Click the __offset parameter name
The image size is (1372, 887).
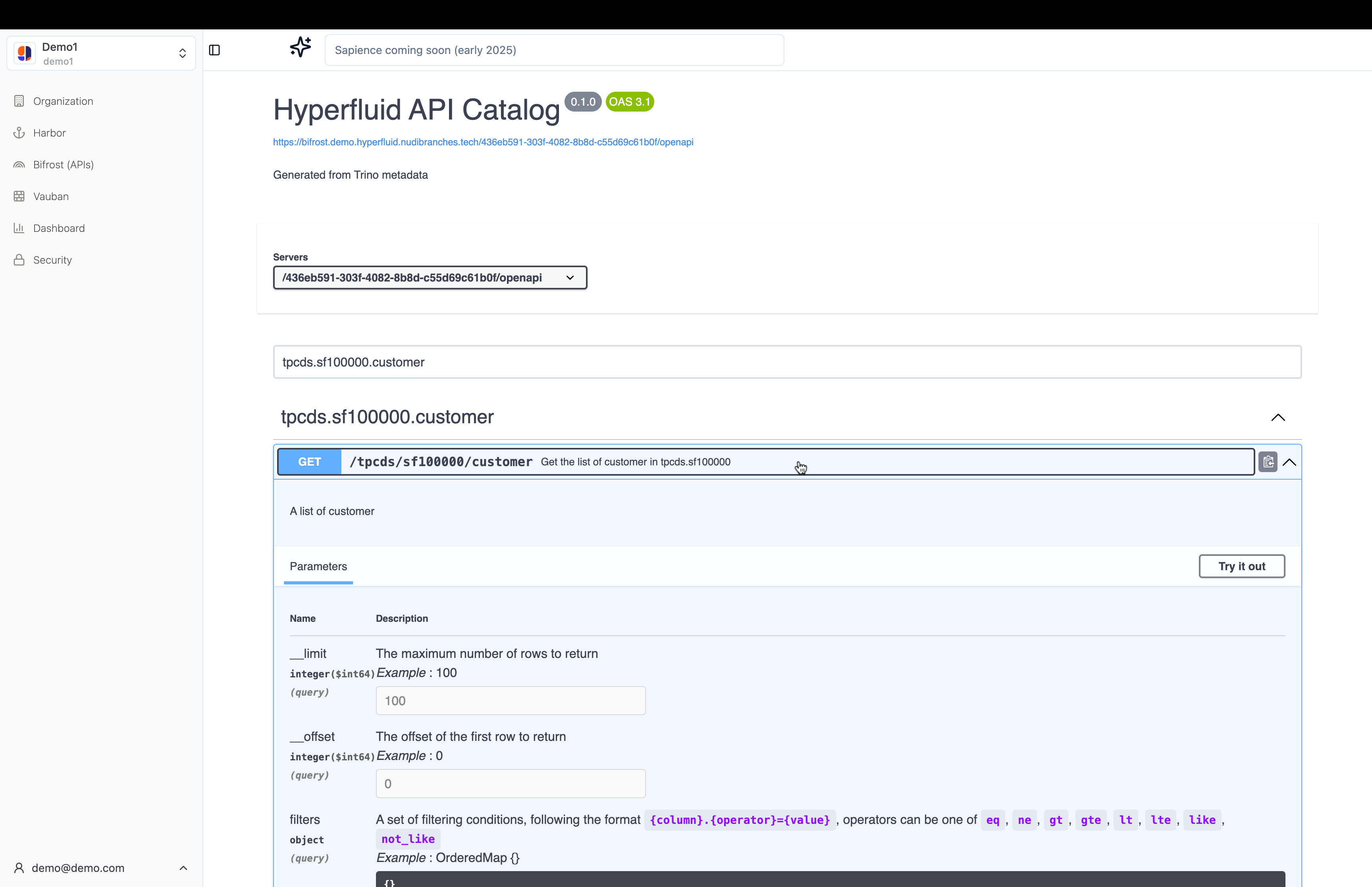coord(312,737)
